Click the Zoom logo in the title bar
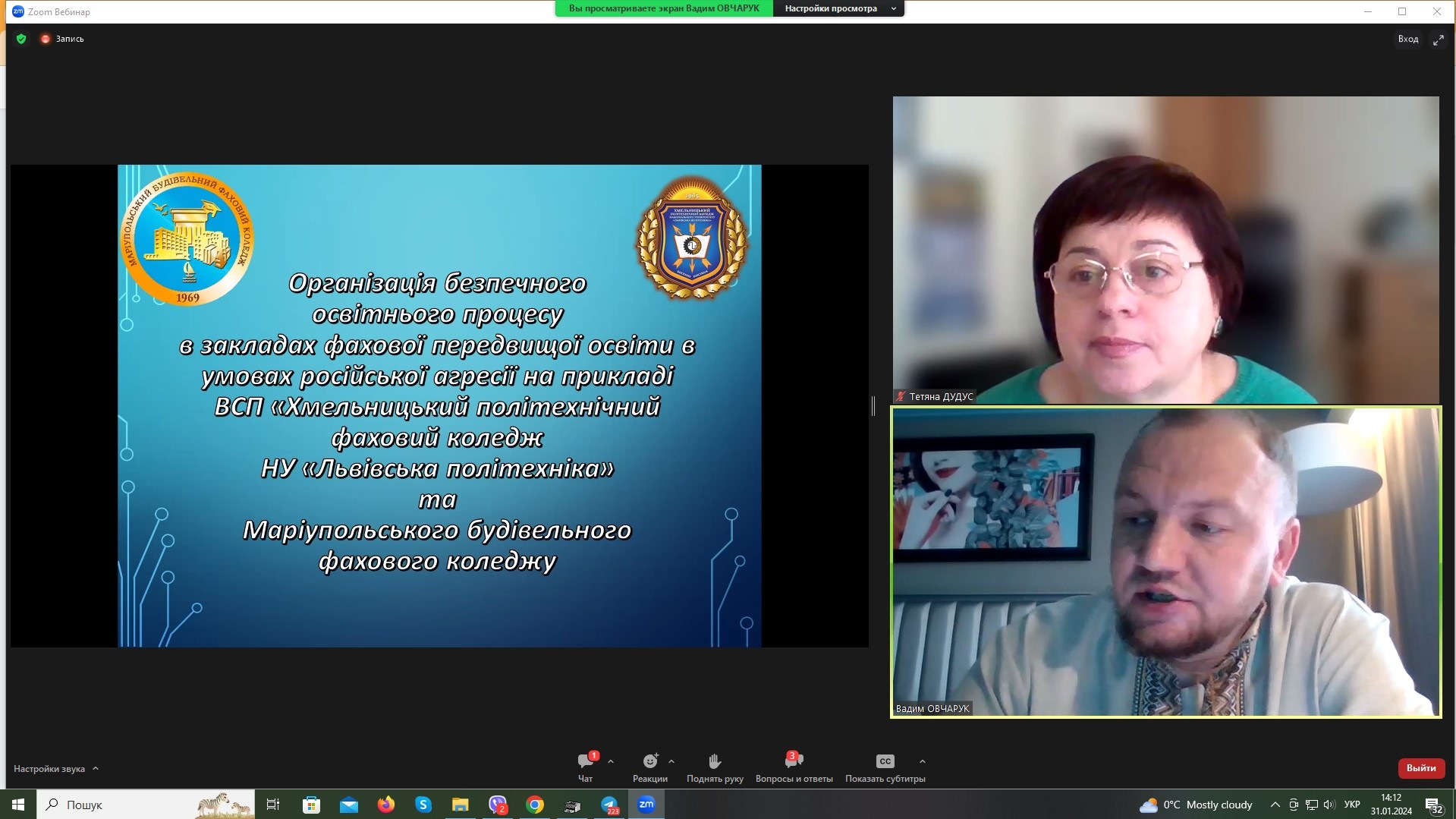Viewport: 1456px width, 819px height. point(18,11)
